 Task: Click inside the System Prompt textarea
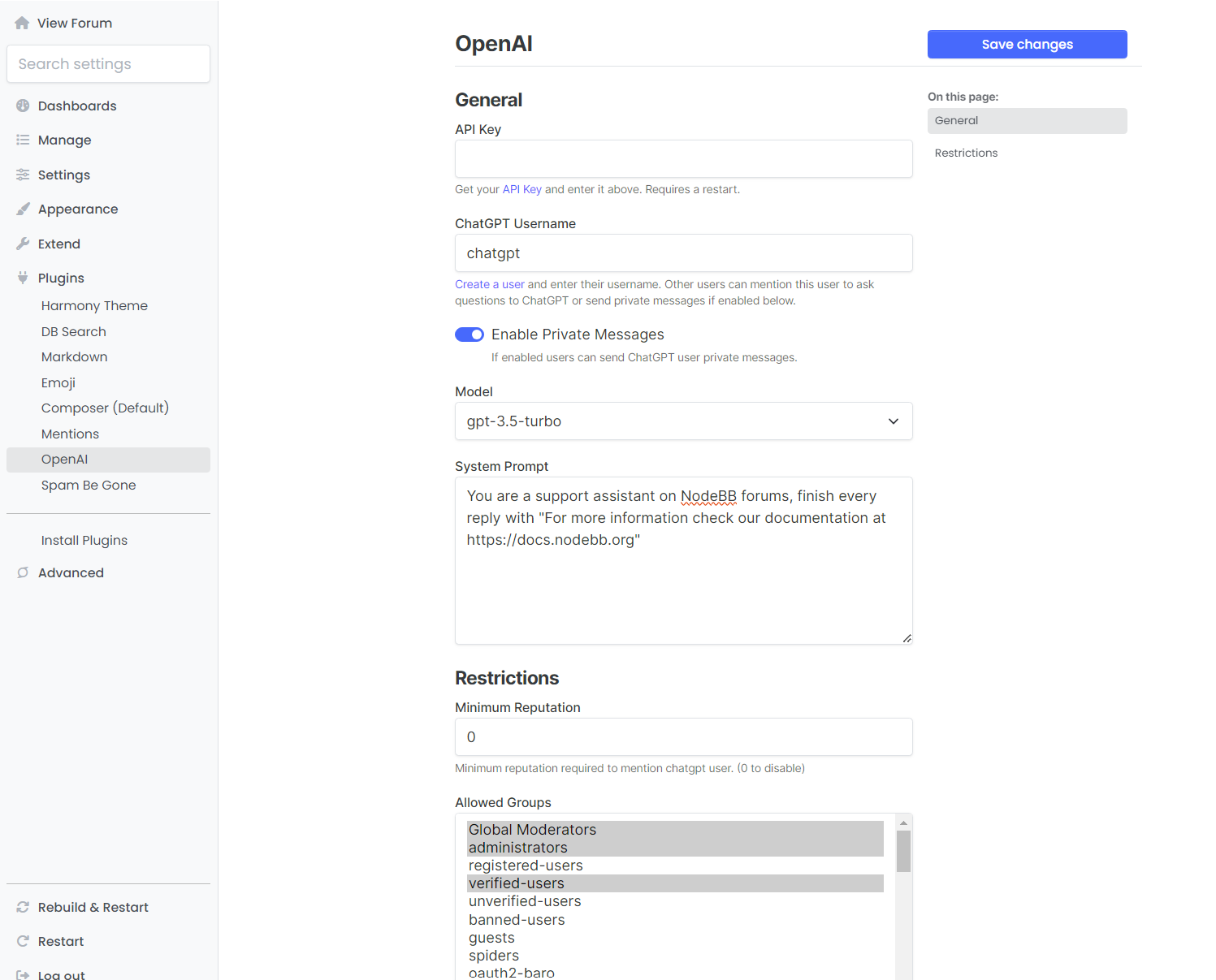tap(684, 560)
